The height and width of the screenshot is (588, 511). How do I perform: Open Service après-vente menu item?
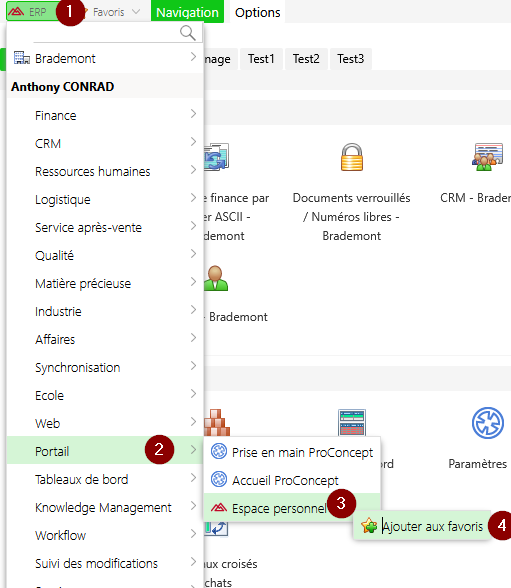[105, 227]
